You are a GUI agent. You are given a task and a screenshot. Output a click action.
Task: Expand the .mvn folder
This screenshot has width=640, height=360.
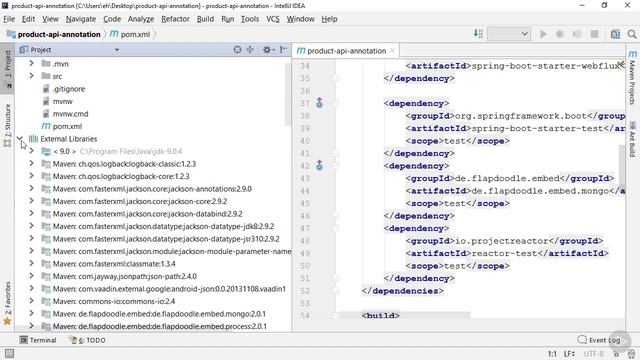pyautogui.click(x=31, y=64)
